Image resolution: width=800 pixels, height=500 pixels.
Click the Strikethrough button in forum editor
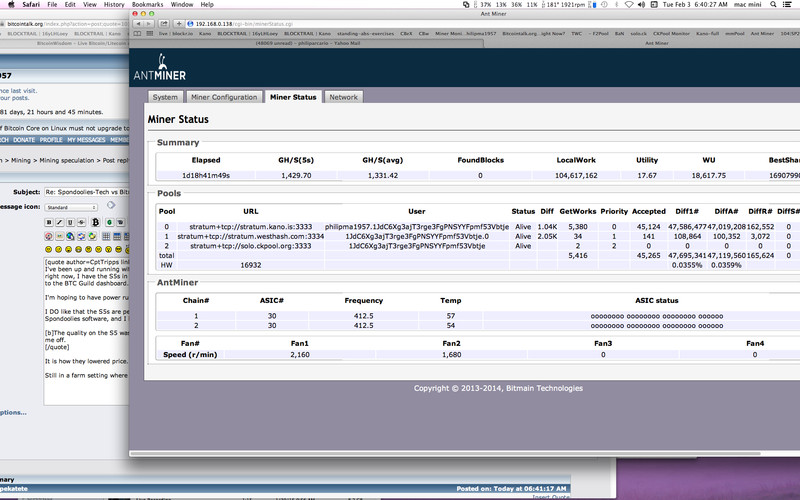click(x=81, y=222)
